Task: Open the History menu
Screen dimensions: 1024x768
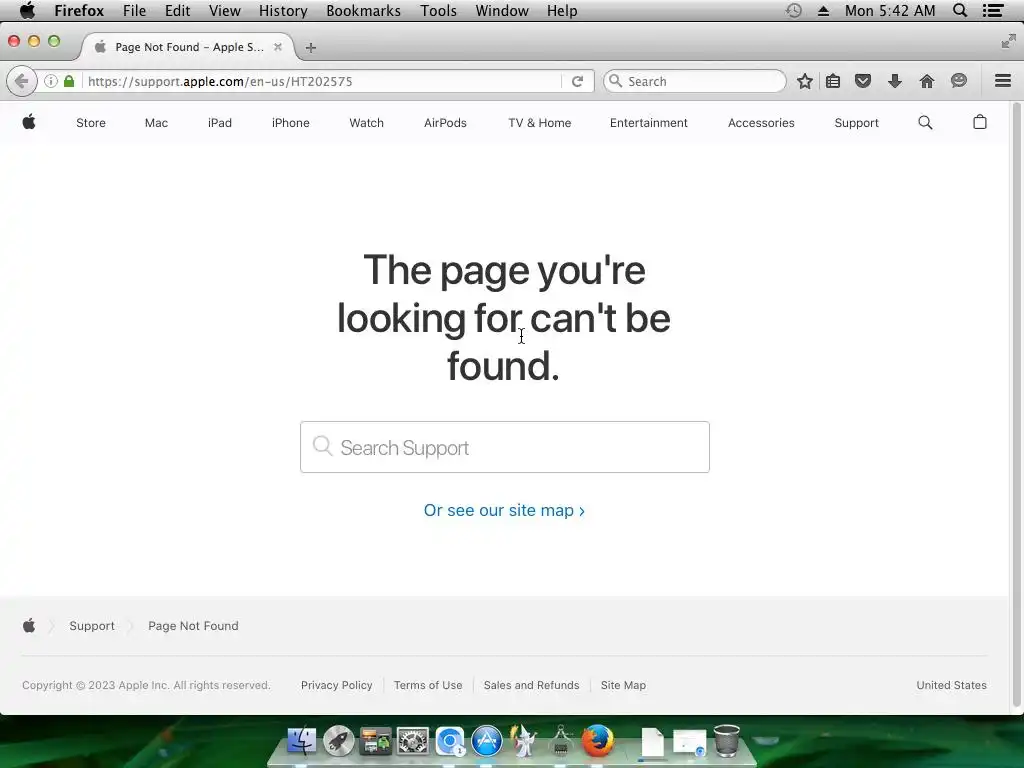Action: pos(283,11)
